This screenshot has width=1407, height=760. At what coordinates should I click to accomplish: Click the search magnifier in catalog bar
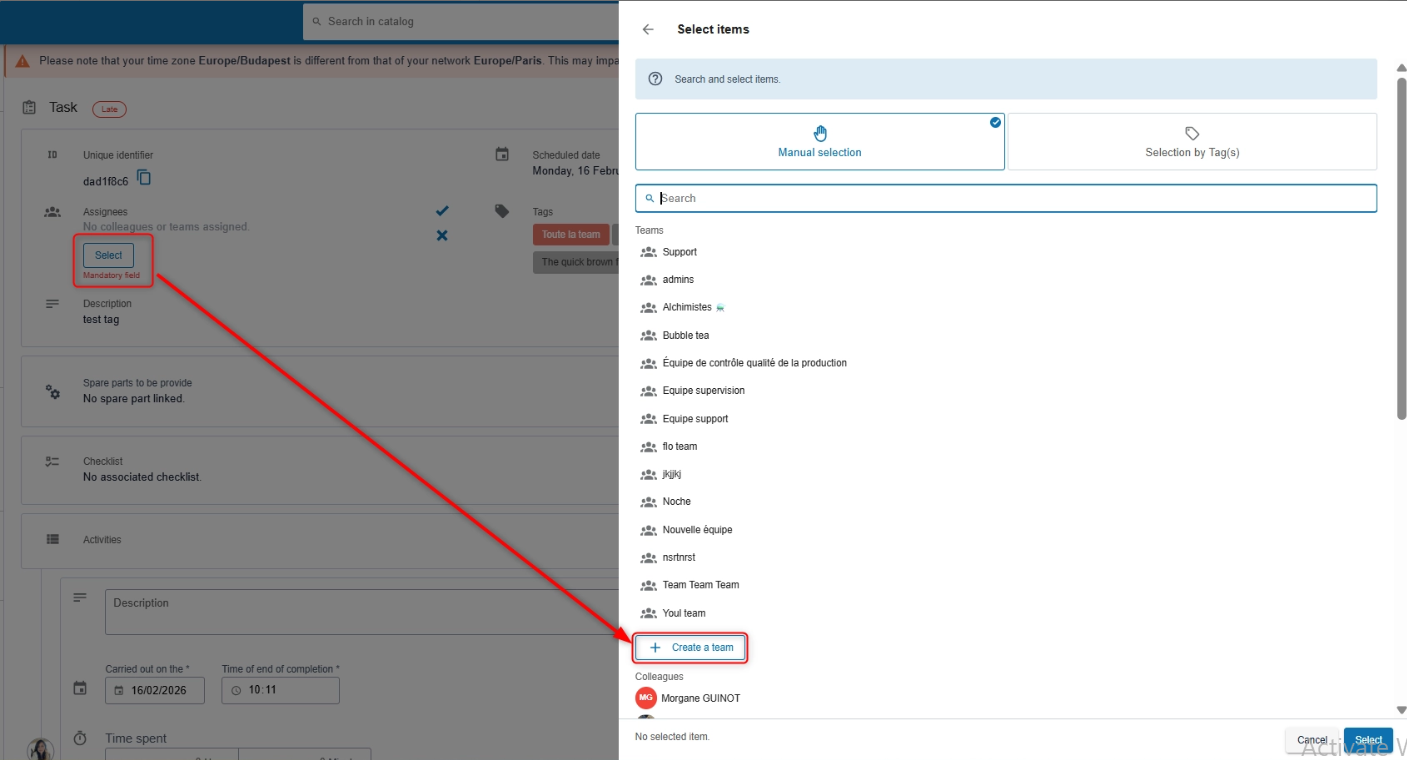click(x=317, y=21)
